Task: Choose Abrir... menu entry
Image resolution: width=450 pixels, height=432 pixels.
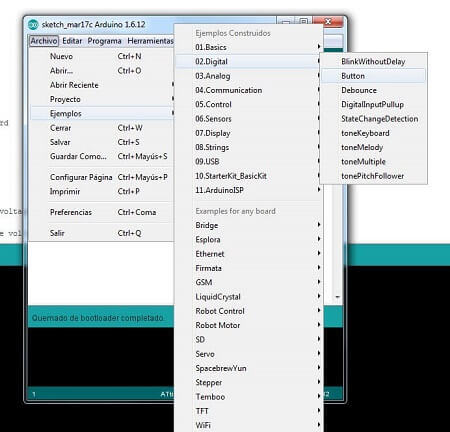Action: (x=102, y=71)
